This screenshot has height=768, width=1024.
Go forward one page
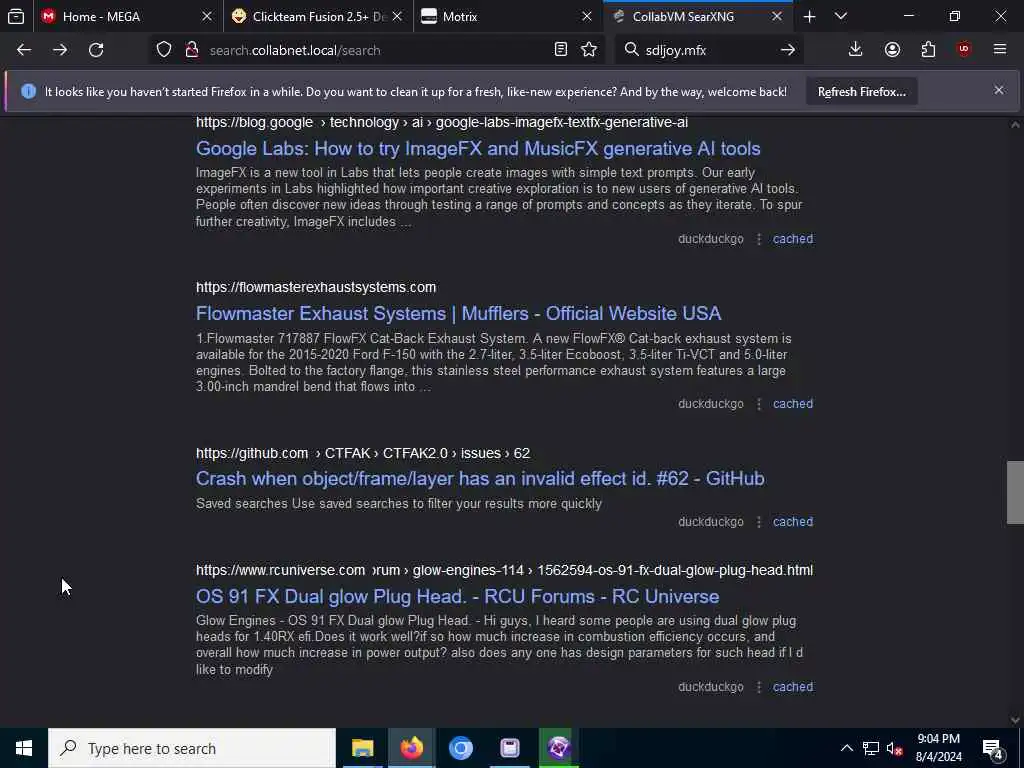[60, 50]
